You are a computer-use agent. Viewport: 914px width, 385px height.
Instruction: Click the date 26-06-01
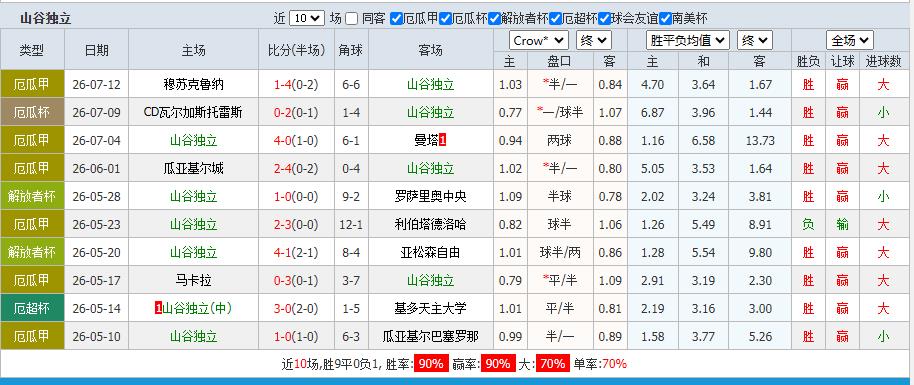tap(96, 169)
